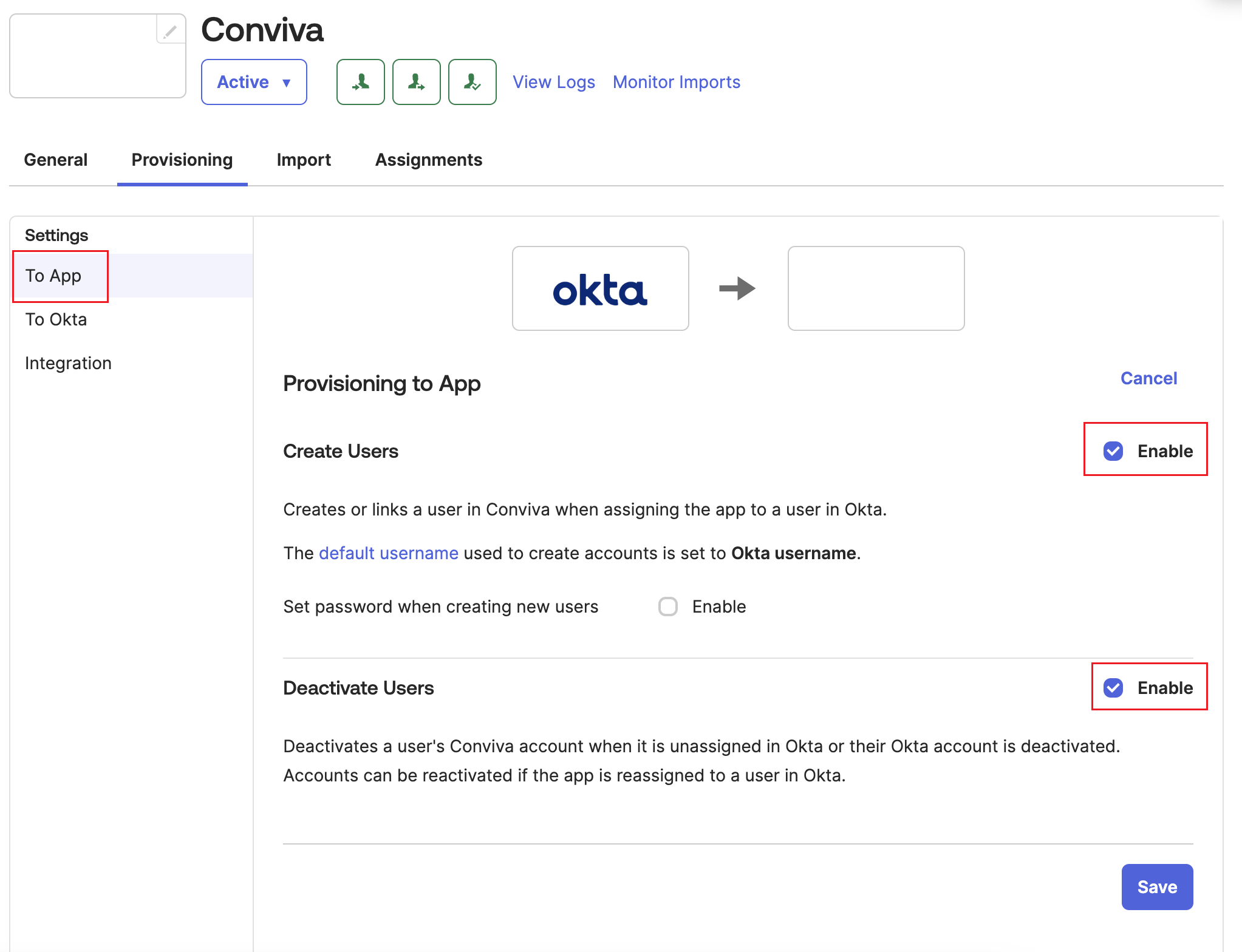This screenshot has height=952, width=1242.
Task: Switch to the Import tab
Action: point(304,160)
